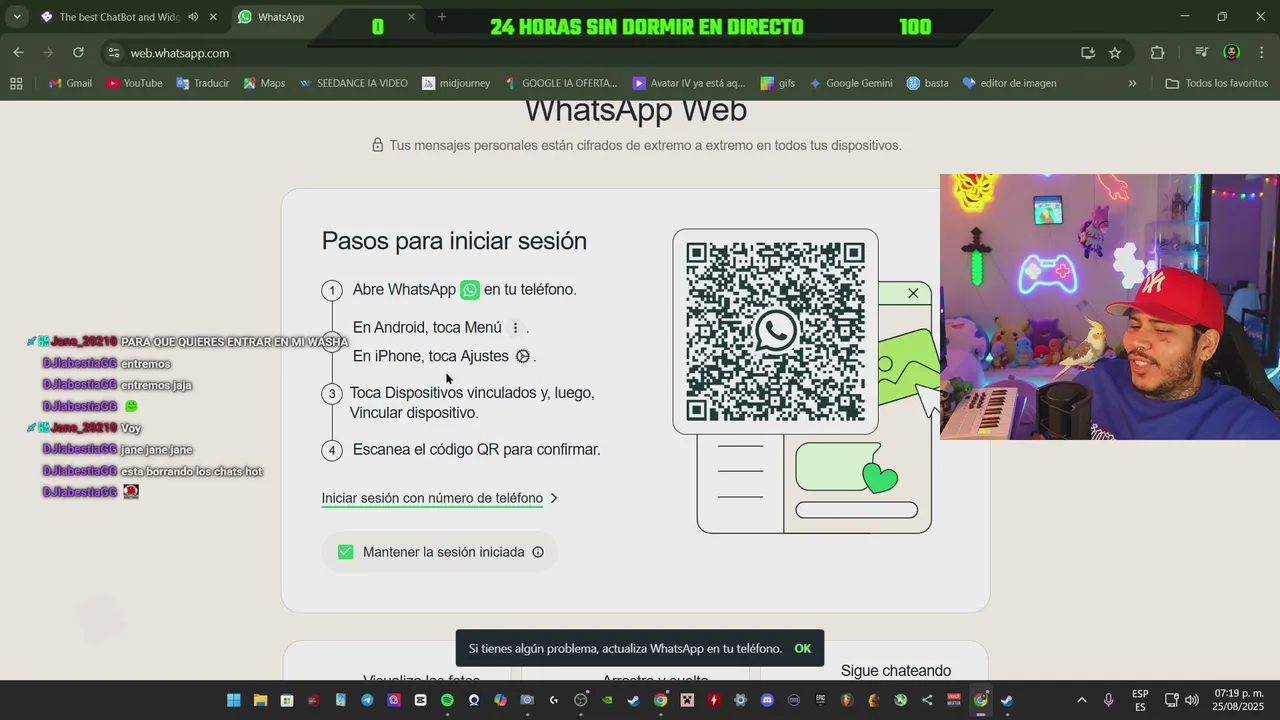Open Spotify from the taskbar
1280x720 pixels.
point(447,700)
